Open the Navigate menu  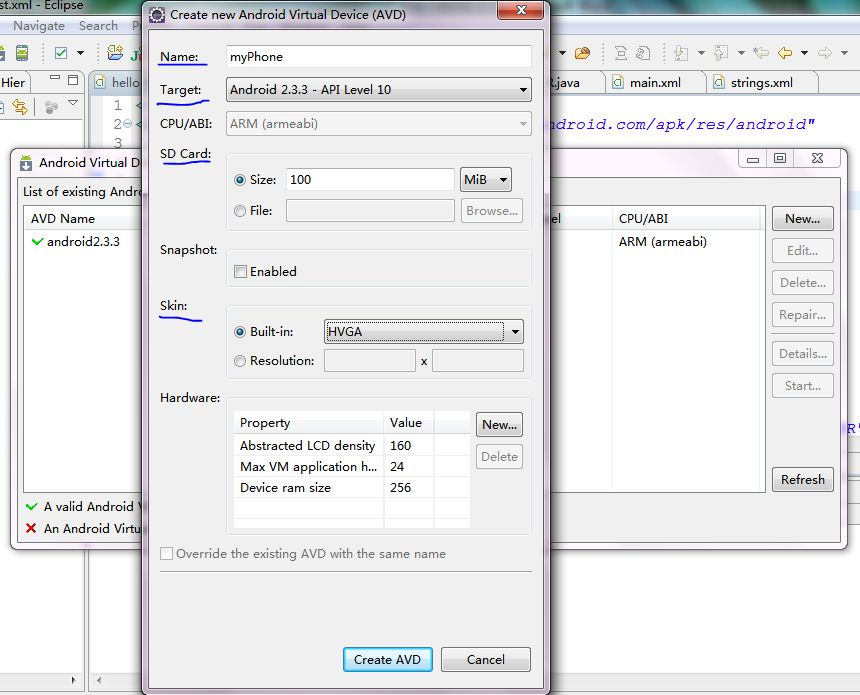pyautogui.click(x=39, y=26)
